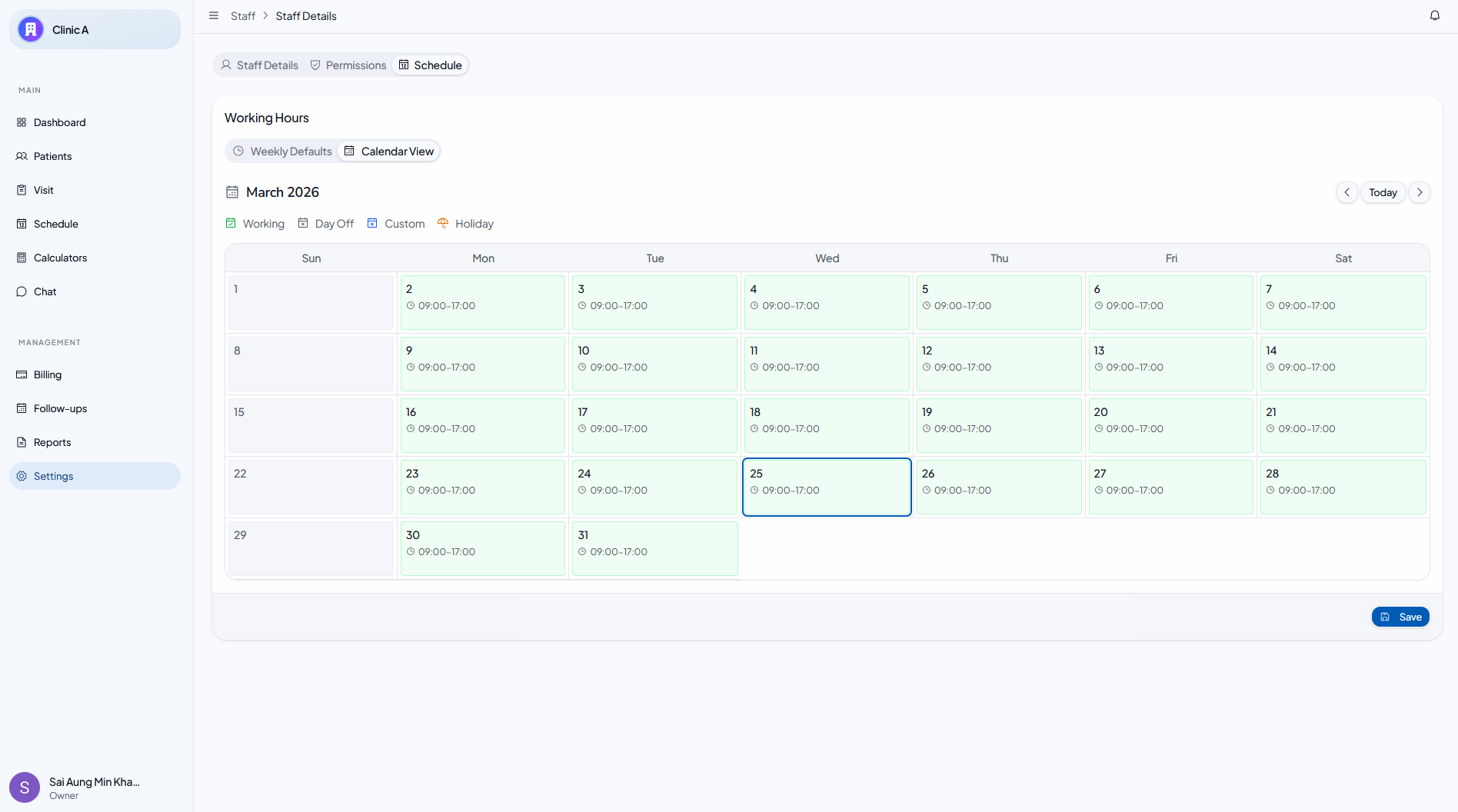Viewport: 1458px width, 812px height.
Task: Collapse the sidebar with the hamburger icon
Action: coord(214,16)
